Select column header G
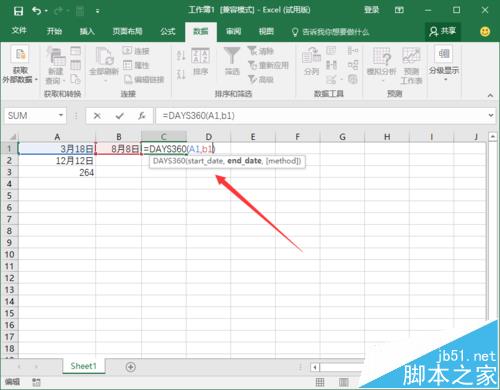 coord(342,137)
